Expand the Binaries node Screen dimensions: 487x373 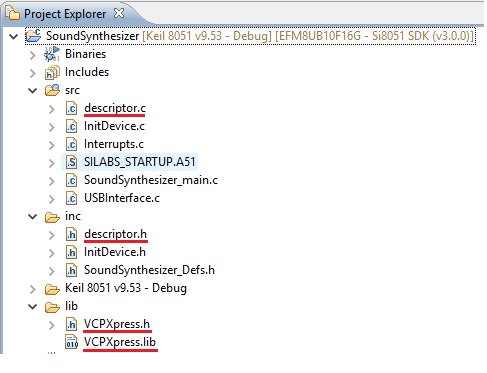click(x=32, y=54)
